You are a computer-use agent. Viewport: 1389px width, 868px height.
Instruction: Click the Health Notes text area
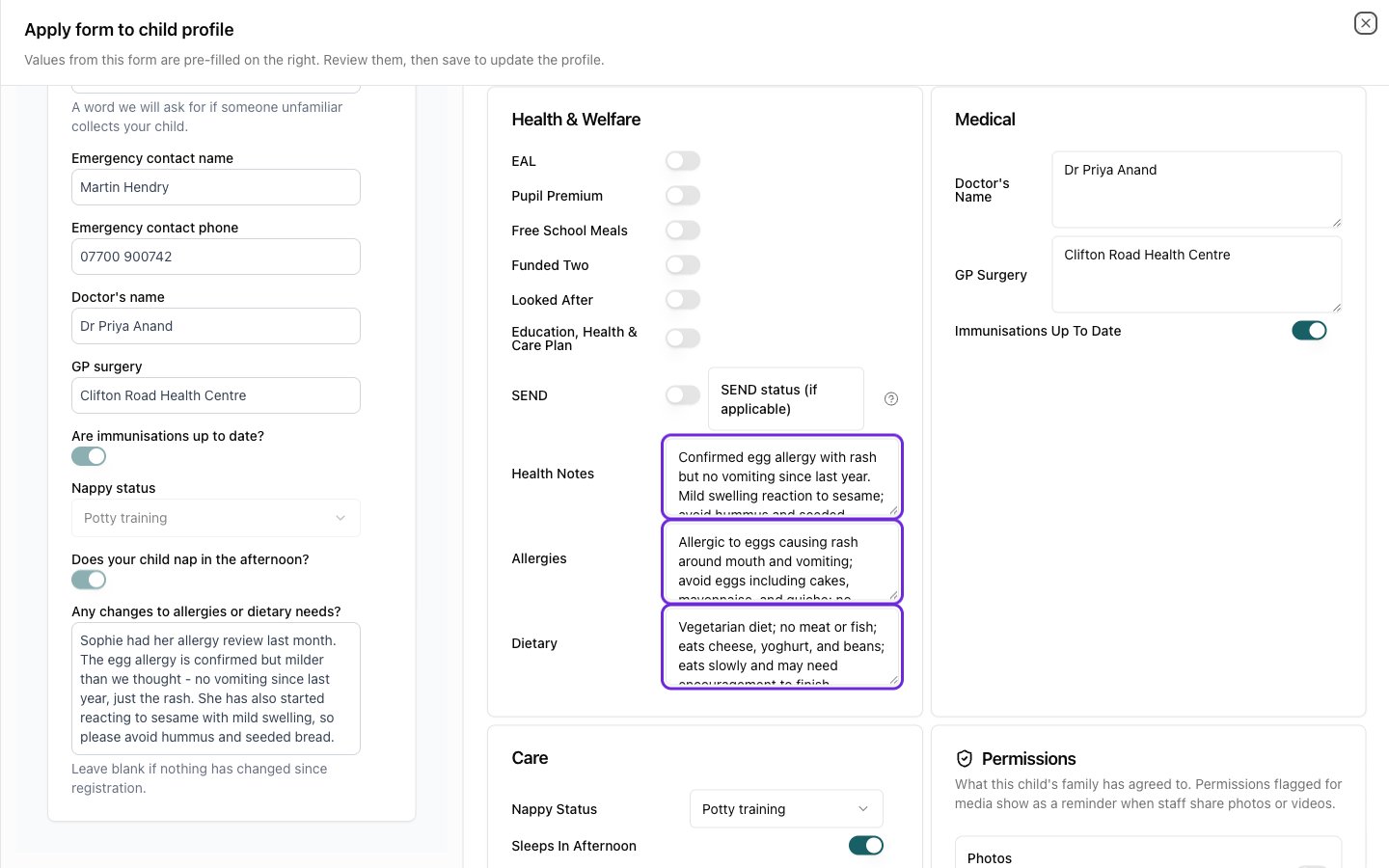pyautogui.click(x=782, y=476)
